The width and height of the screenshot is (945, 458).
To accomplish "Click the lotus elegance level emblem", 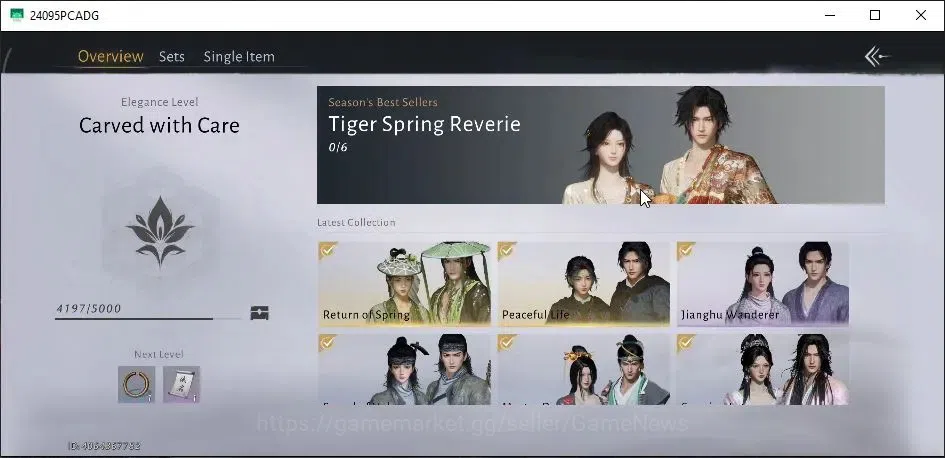I will click(x=160, y=231).
